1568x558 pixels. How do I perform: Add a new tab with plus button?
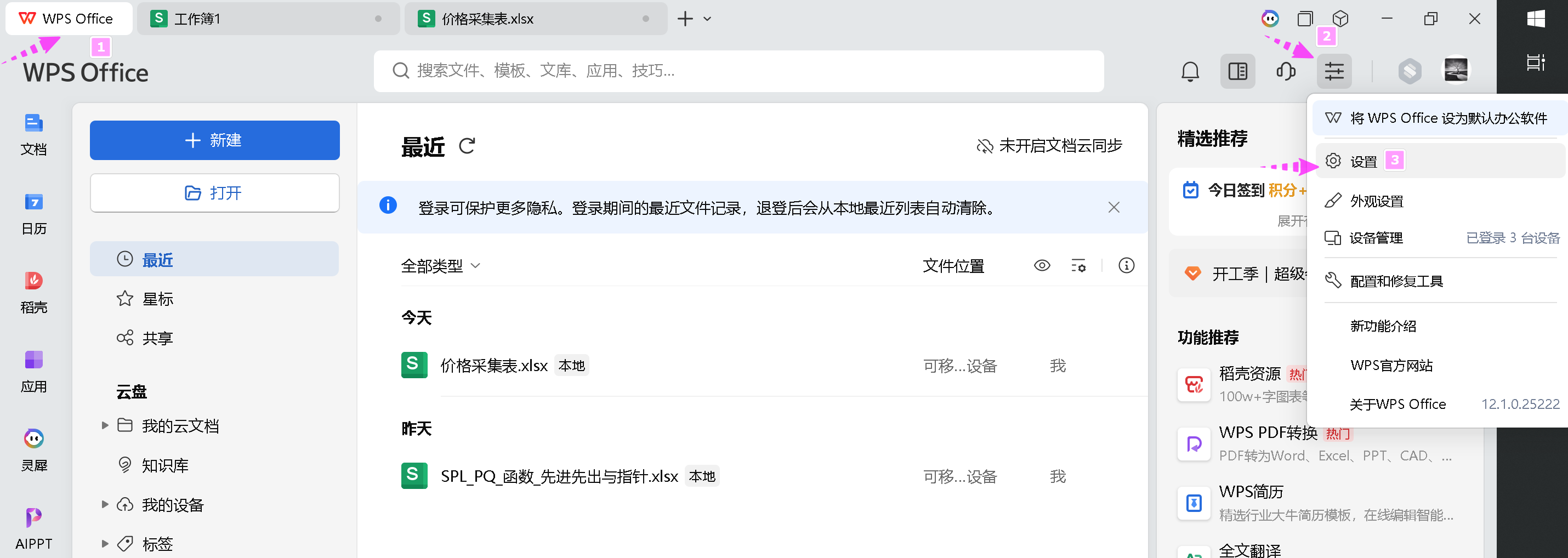[685, 19]
